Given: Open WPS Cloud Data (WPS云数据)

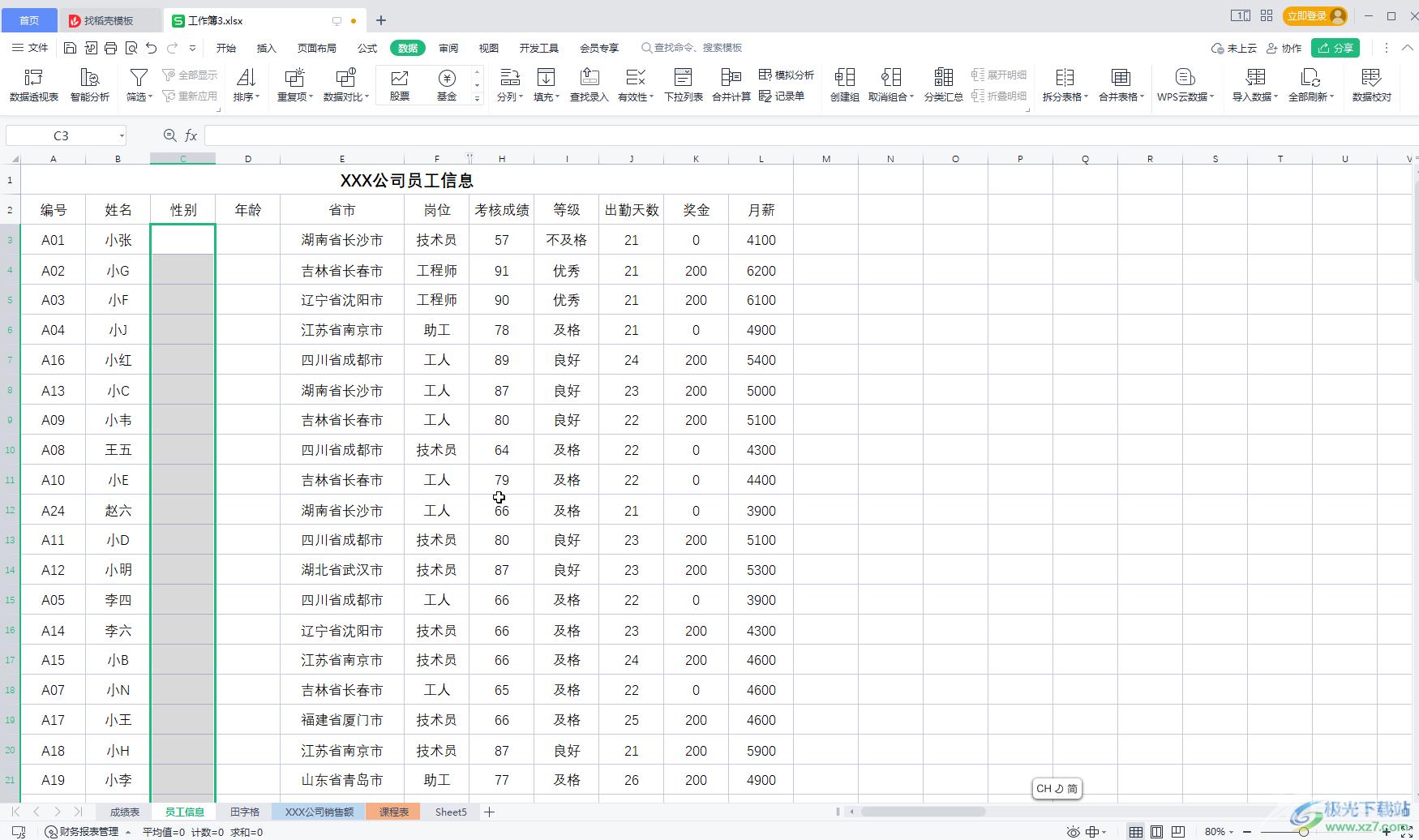Looking at the screenshot, I should (x=1185, y=85).
